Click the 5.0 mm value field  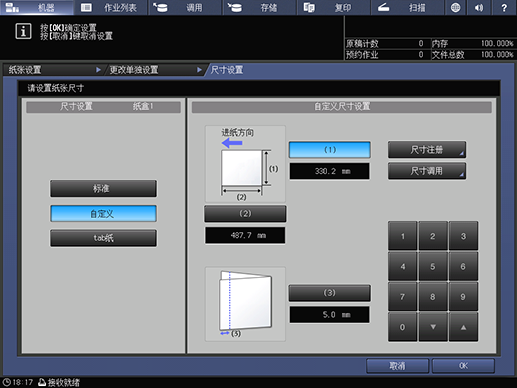point(330,315)
